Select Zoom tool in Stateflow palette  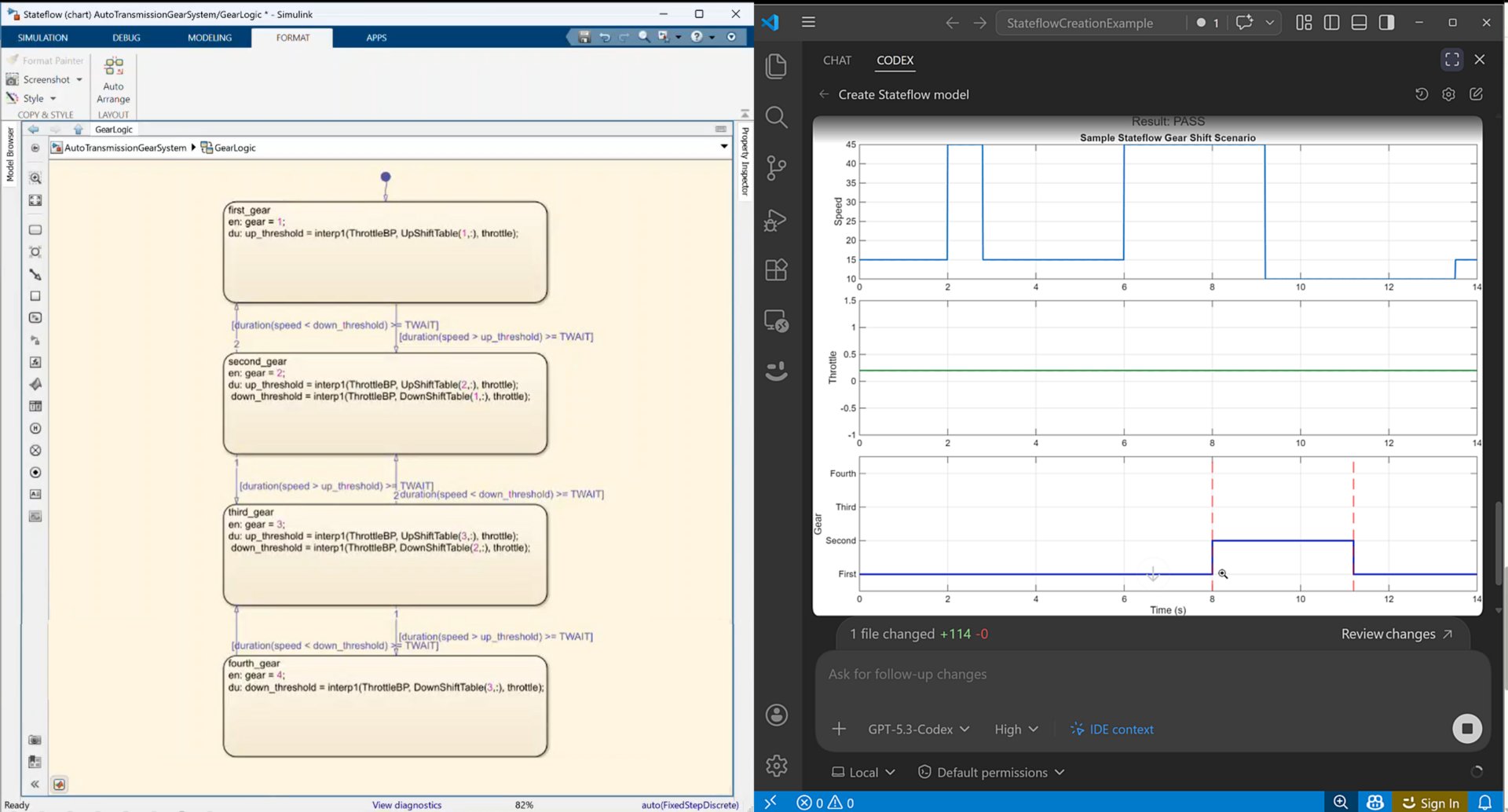point(35,178)
